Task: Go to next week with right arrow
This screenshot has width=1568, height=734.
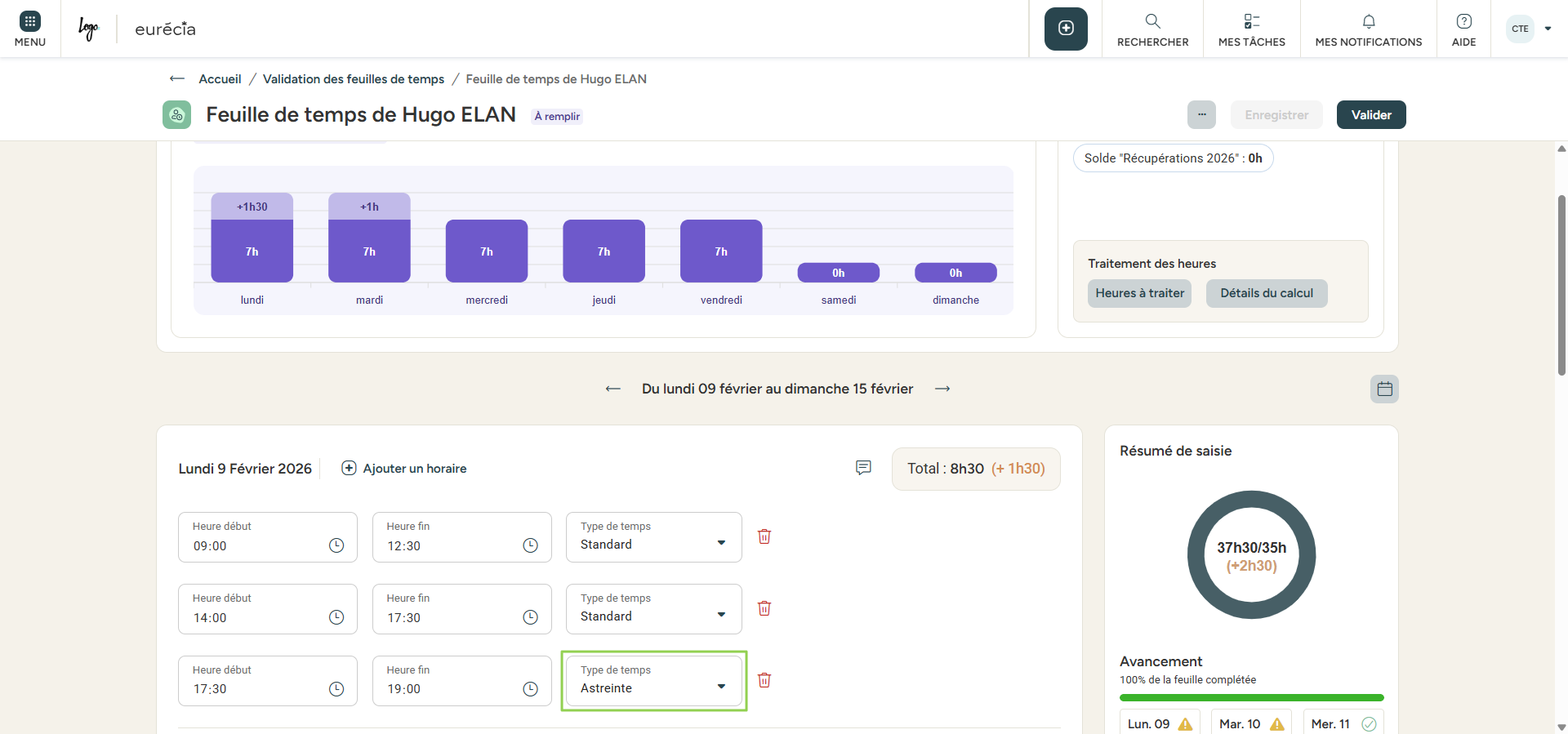Action: click(942, 389)
